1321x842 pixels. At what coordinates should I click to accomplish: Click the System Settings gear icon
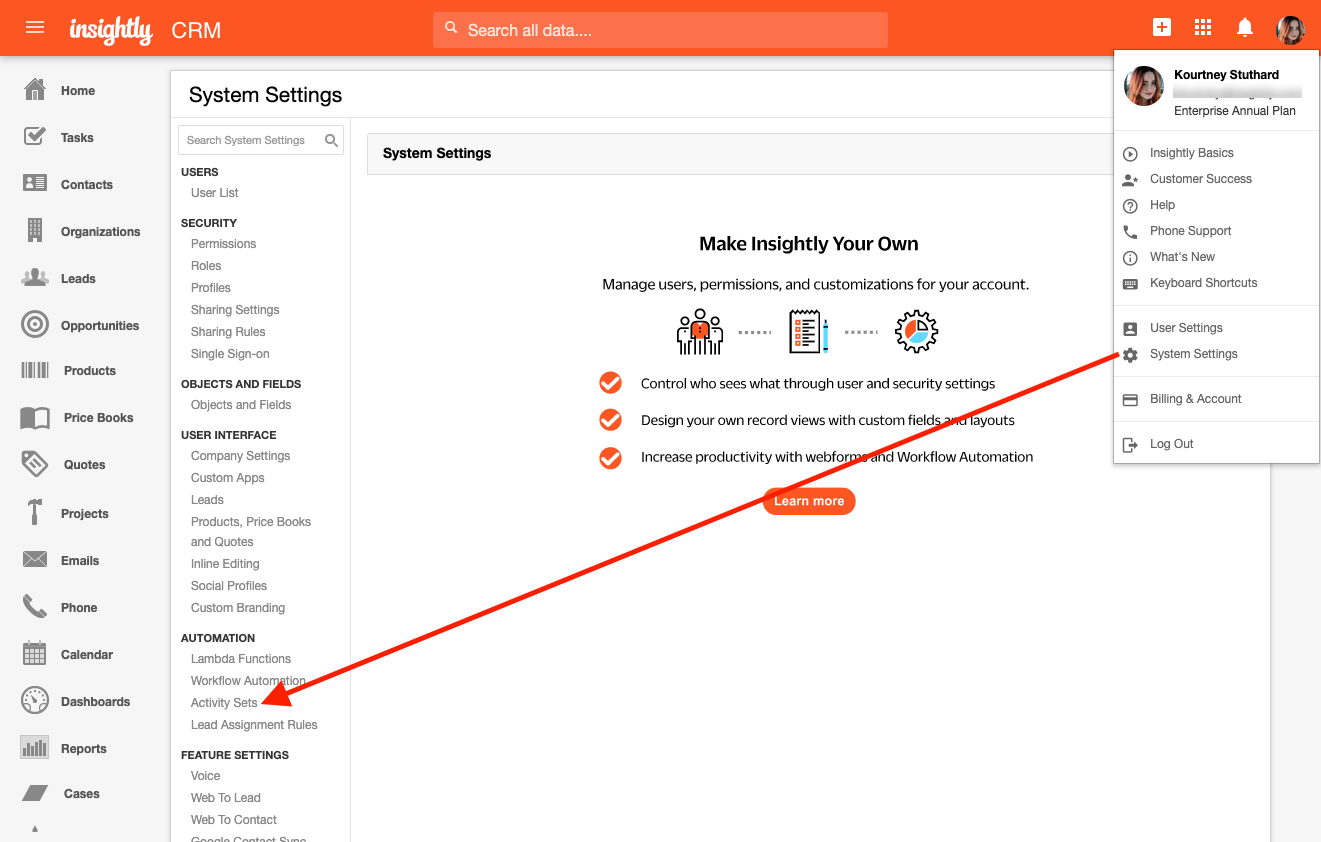[x=1130, y=354]
